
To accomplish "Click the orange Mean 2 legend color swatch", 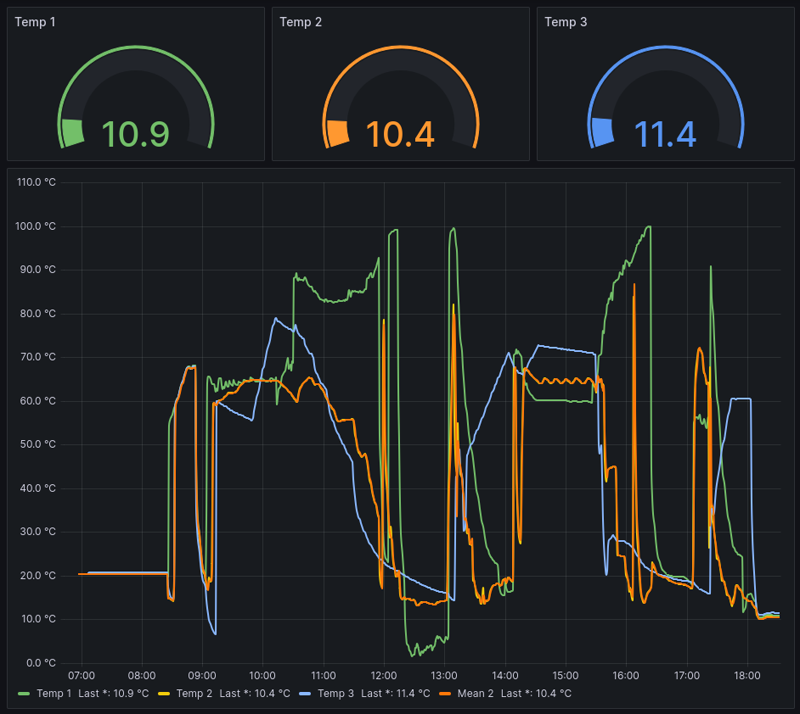I will tap(446, 693).
